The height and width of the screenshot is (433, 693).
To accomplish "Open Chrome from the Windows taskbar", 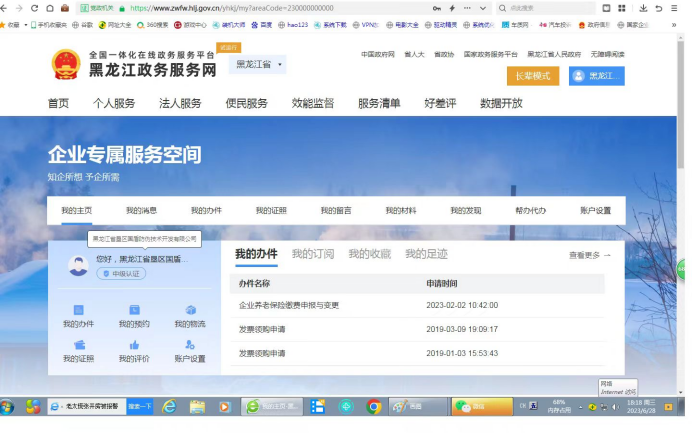I will coord(374,407).
